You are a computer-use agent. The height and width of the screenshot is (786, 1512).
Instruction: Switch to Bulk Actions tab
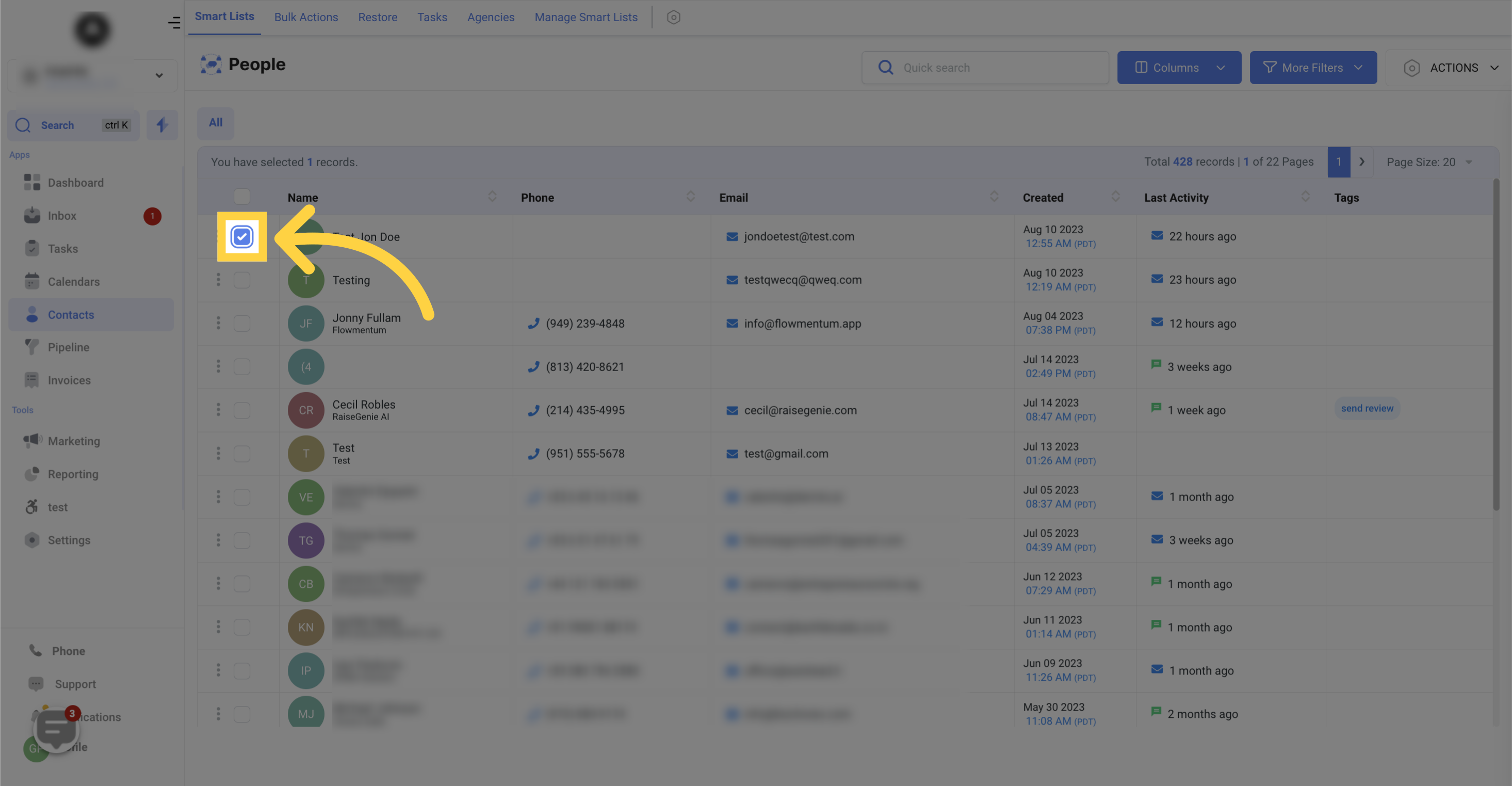306,17
